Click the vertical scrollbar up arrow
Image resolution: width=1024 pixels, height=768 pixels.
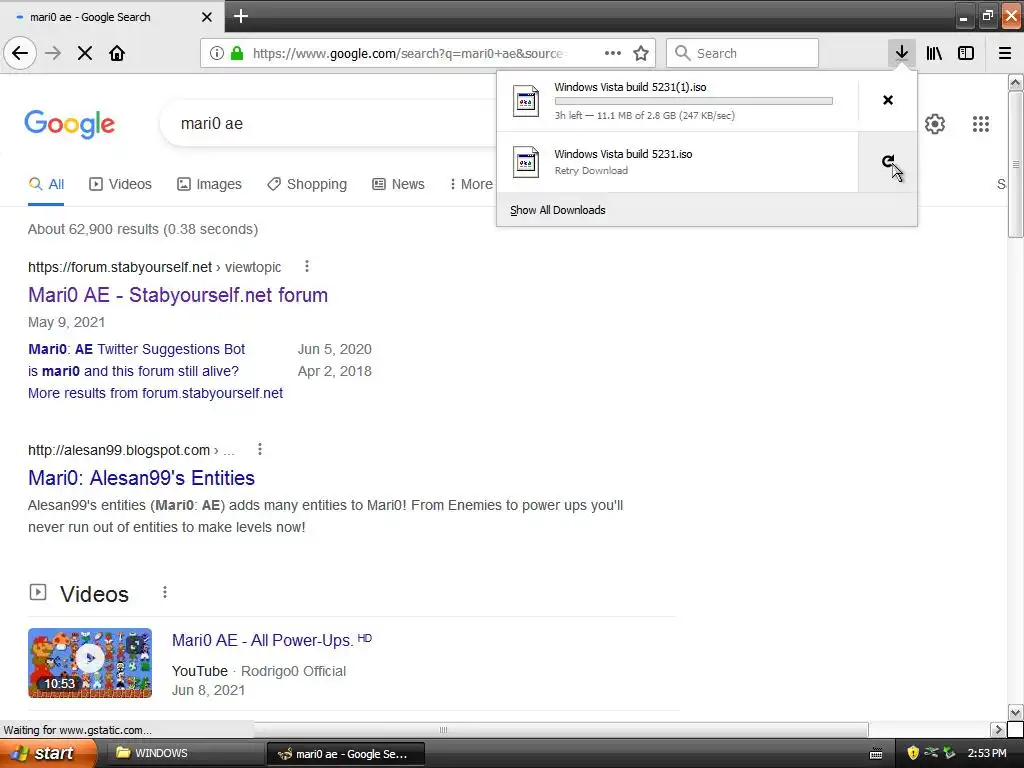tap(1015, 82)
